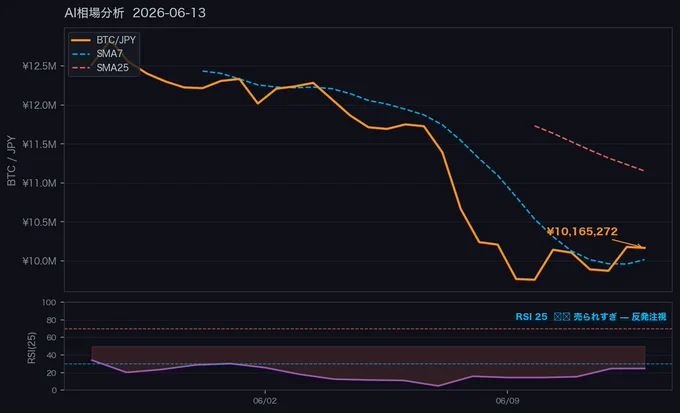Image resolution: width=680 pixels, height=413 pixels.
Task: Click the RSI axis label 20
Action: point(51,373)
